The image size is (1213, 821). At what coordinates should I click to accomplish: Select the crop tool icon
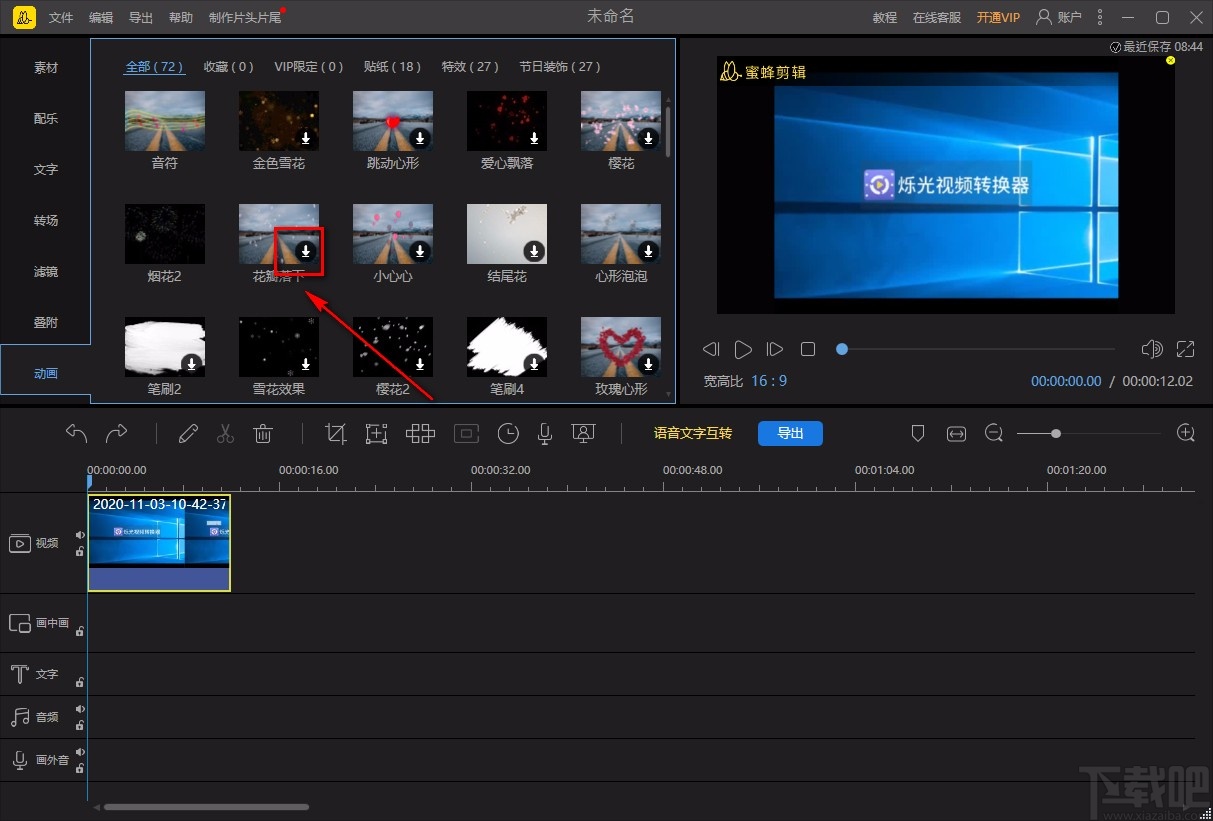click(336, 433)
